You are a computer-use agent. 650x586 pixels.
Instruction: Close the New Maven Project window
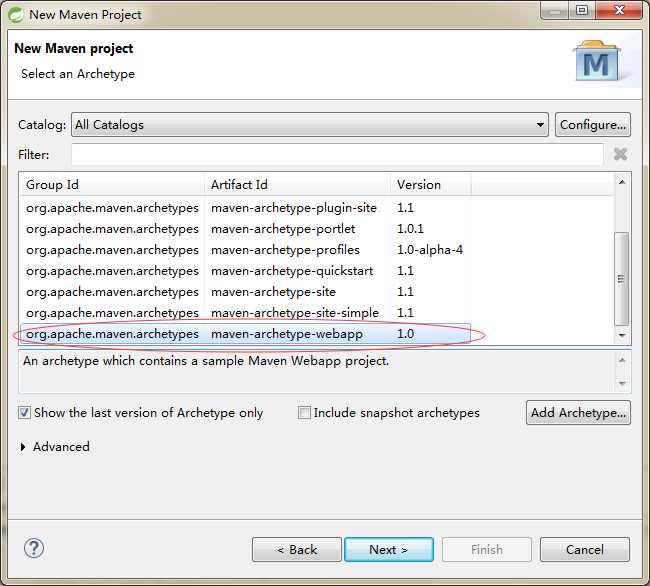click(x=619, y=10)
